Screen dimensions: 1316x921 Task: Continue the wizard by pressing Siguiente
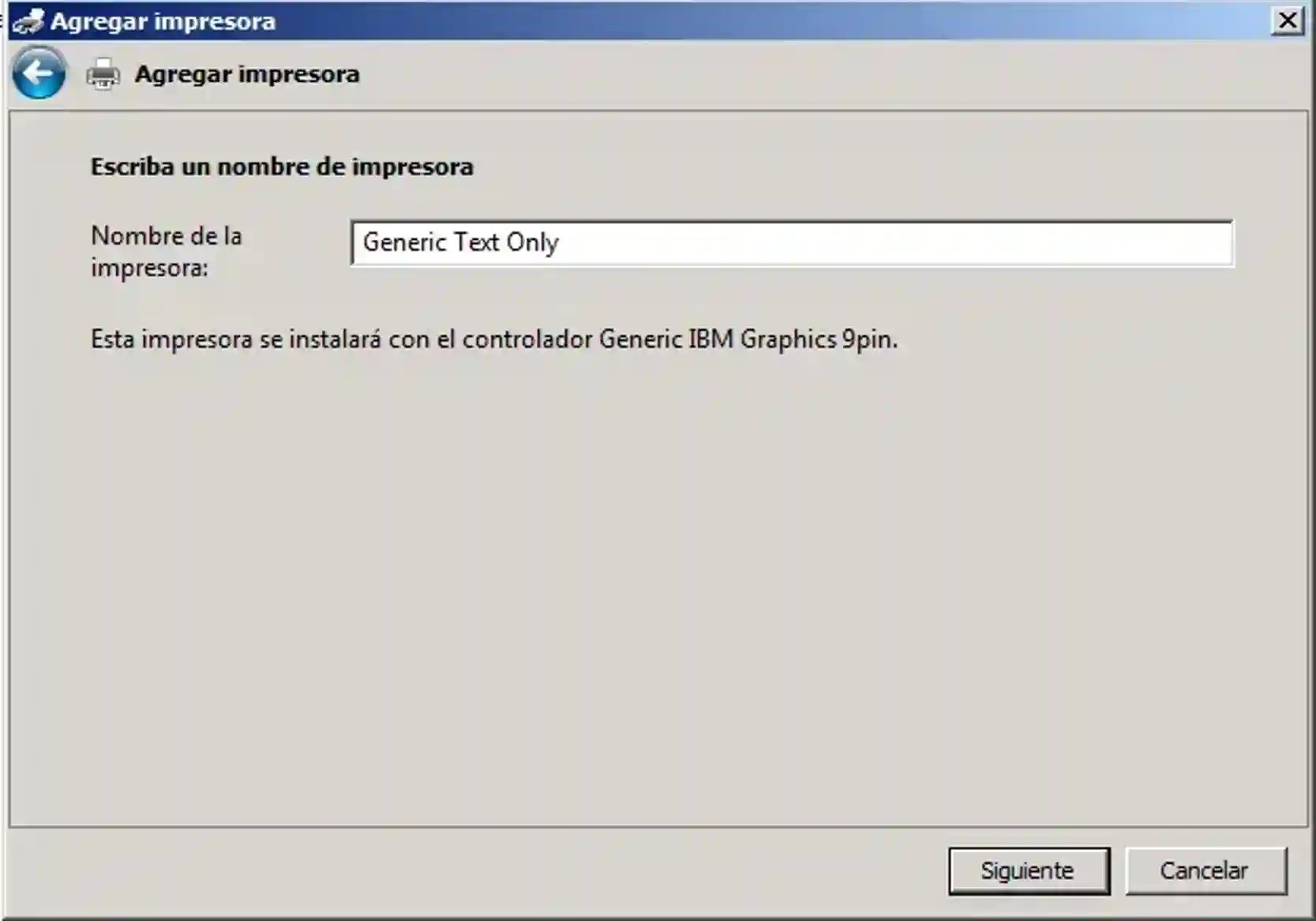(1027, 870)
